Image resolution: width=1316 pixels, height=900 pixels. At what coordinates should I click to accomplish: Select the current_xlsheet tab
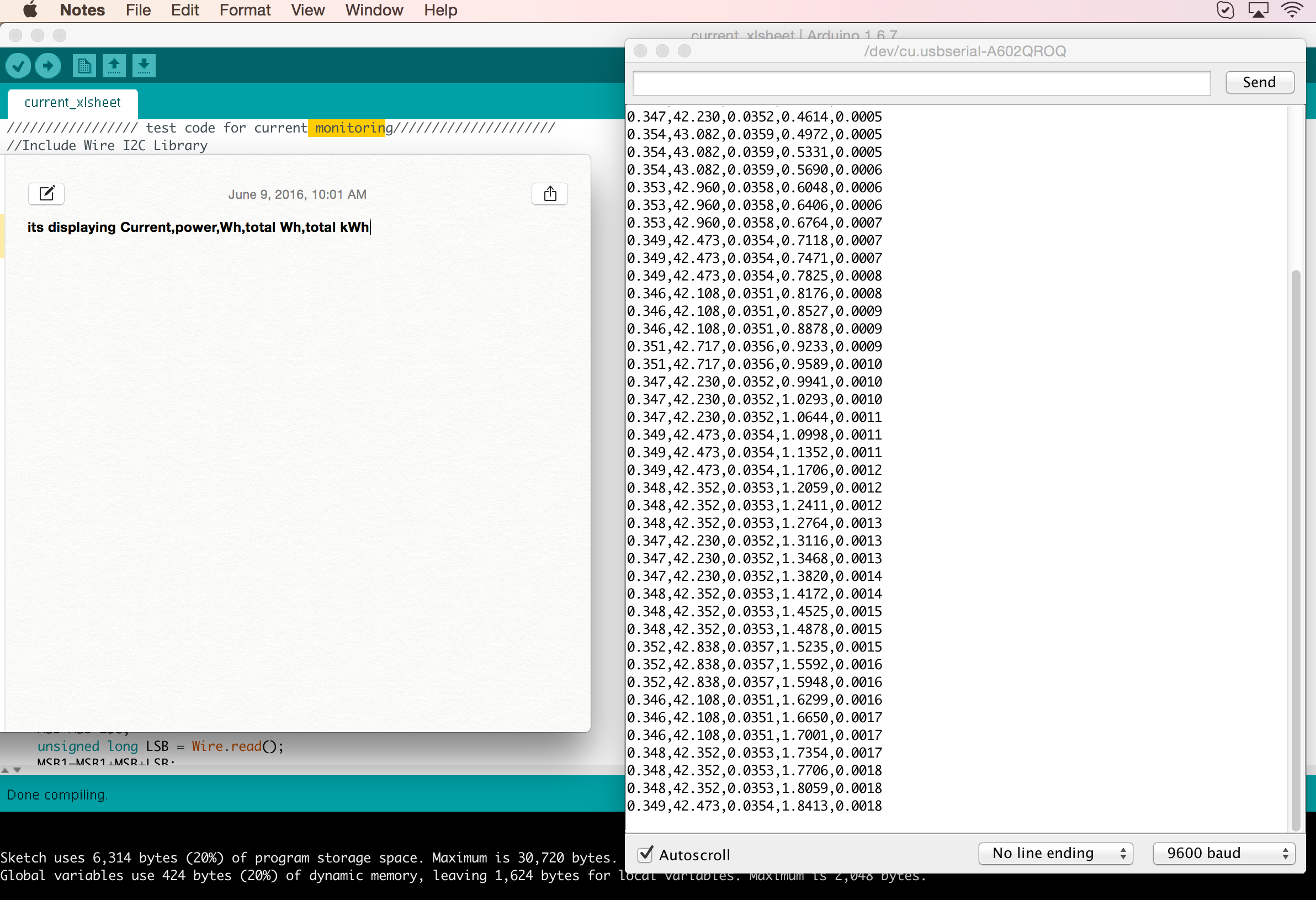72,103
